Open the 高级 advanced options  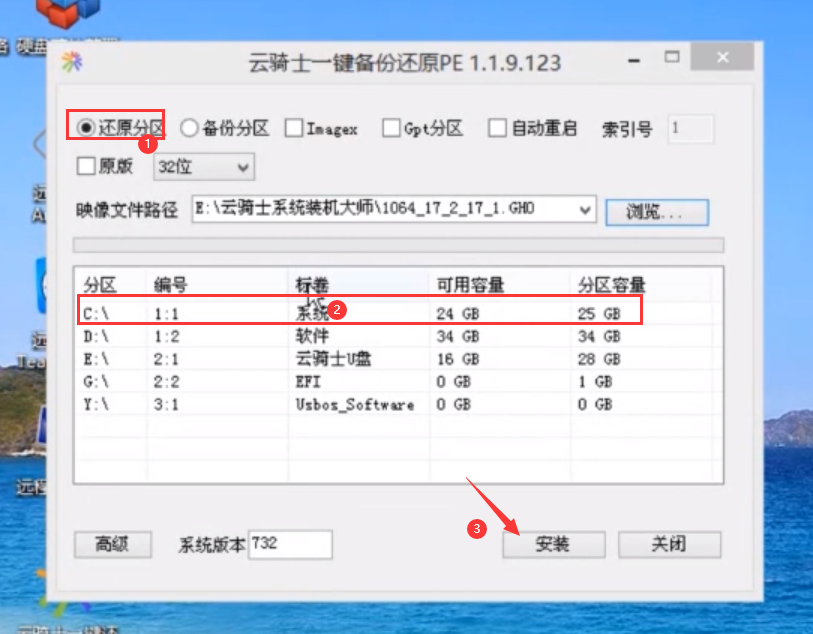[x=112, y=545]
